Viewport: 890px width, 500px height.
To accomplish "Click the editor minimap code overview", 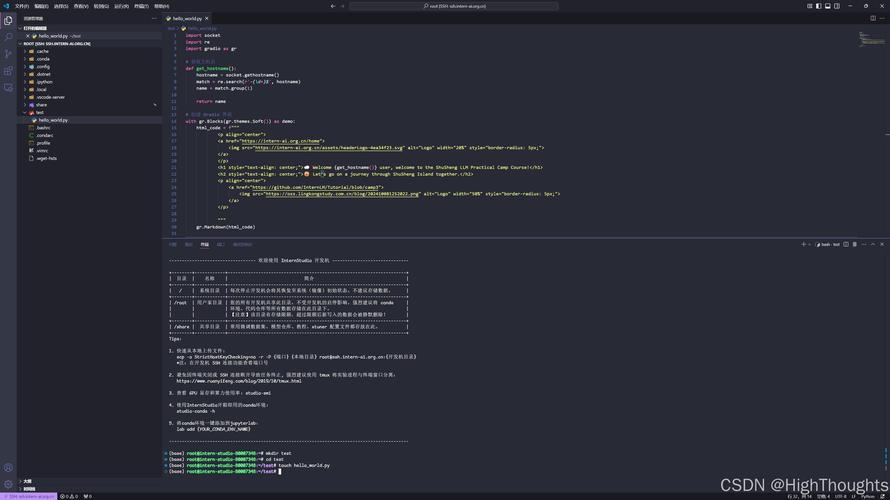I will coord(866,38).
